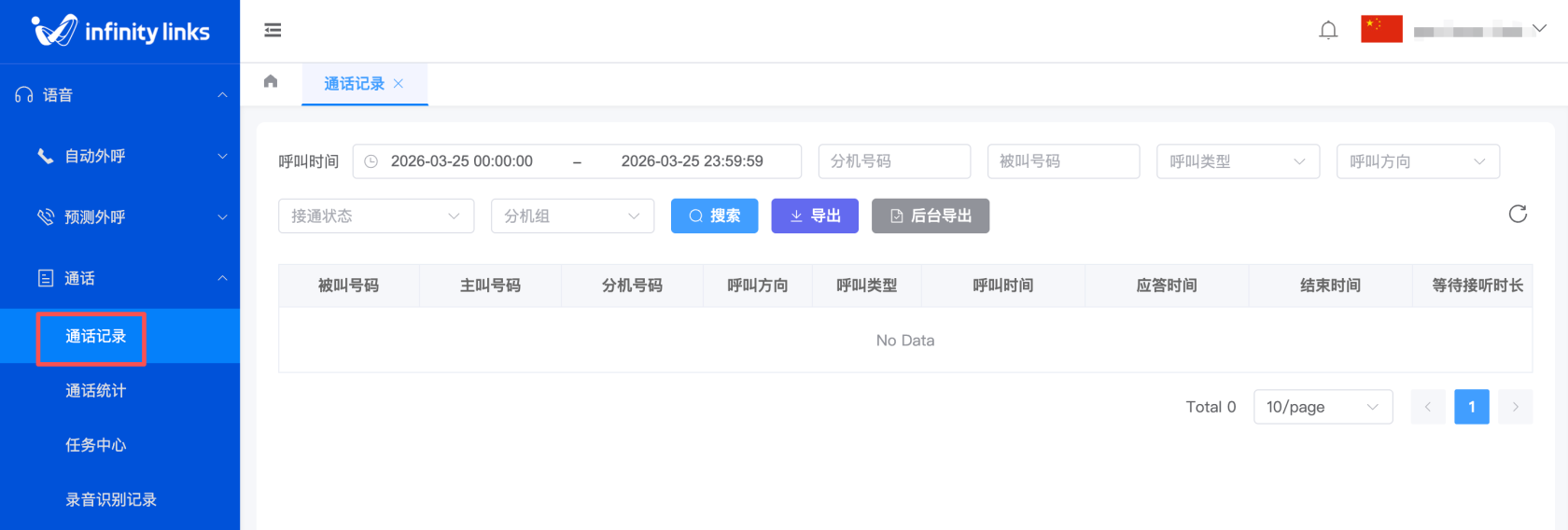
Task: Open 通话统计 in the sidebar
Action: pos(95,391)
